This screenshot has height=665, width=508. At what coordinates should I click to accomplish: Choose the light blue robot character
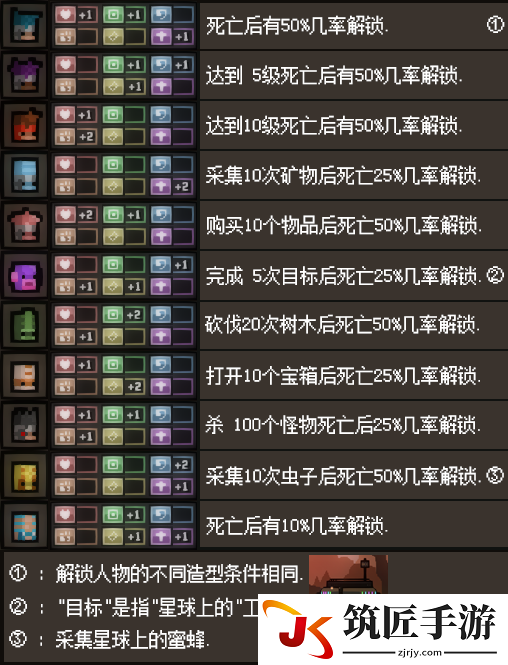25,176
